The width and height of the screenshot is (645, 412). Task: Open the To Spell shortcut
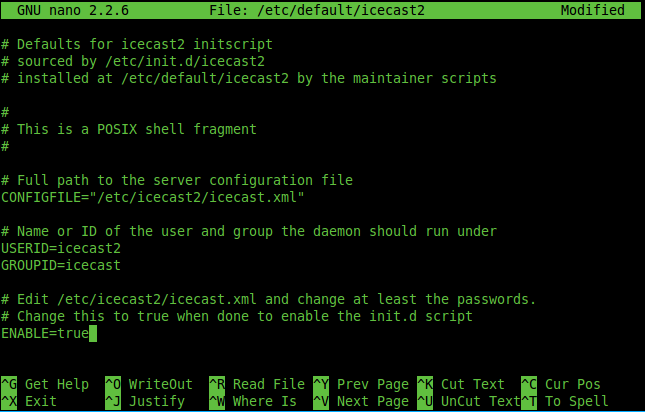pyautogui.click(x=576, y=401)
